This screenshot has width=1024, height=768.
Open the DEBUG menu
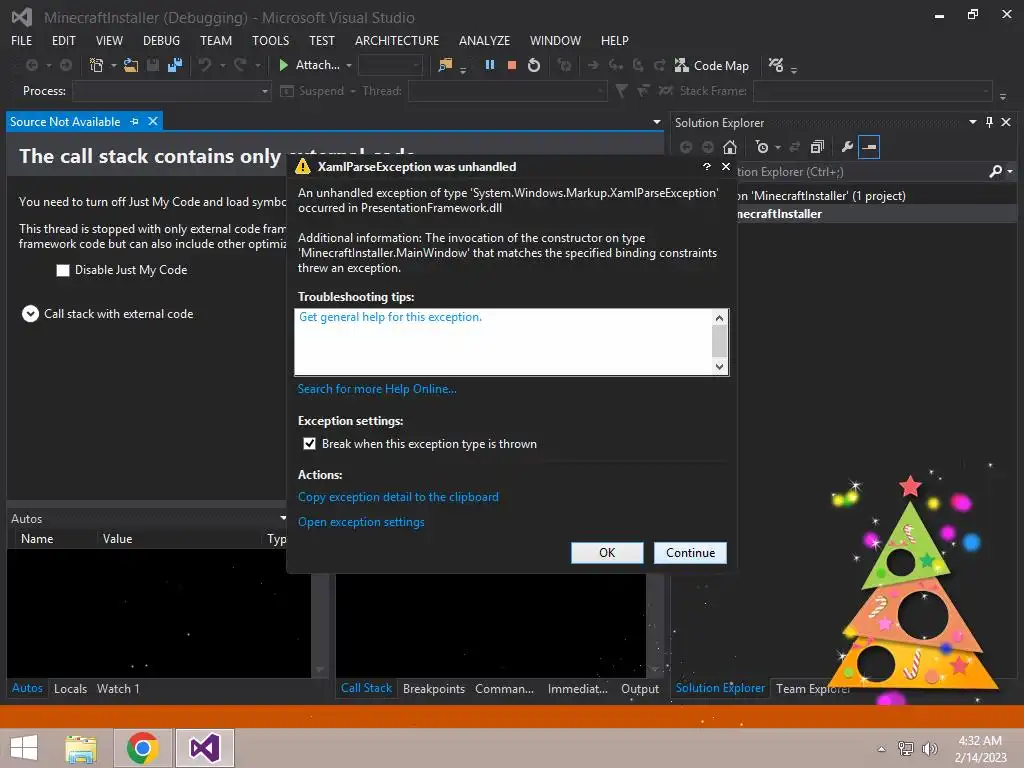tap(161, 40)
